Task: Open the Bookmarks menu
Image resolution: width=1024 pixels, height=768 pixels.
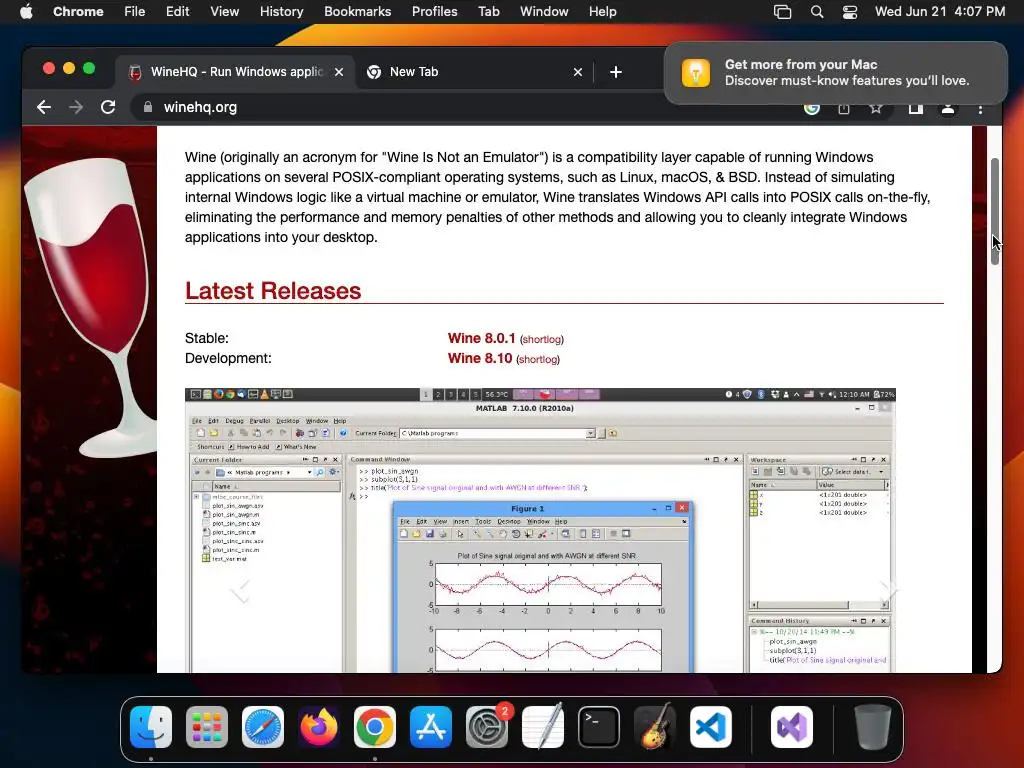Action: click(357, 11)
